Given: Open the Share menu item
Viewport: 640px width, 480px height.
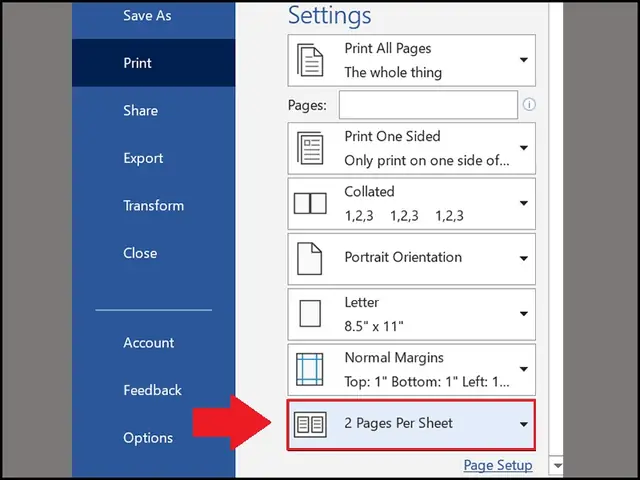Looking at the screenshot, I should tap(140, 111).
